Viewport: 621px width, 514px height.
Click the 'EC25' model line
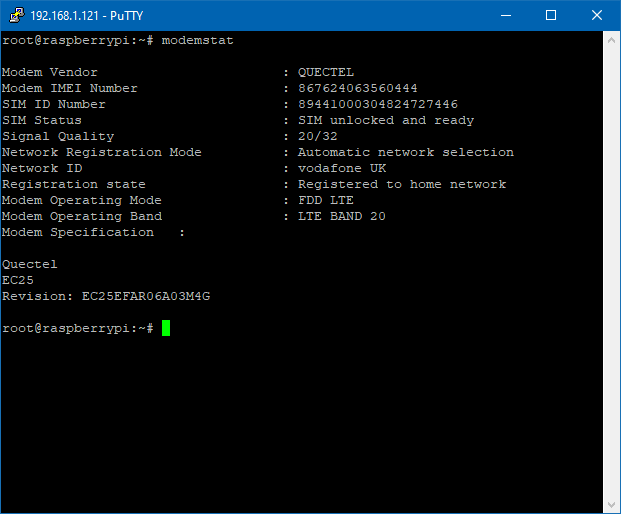[x=18, y=280]
